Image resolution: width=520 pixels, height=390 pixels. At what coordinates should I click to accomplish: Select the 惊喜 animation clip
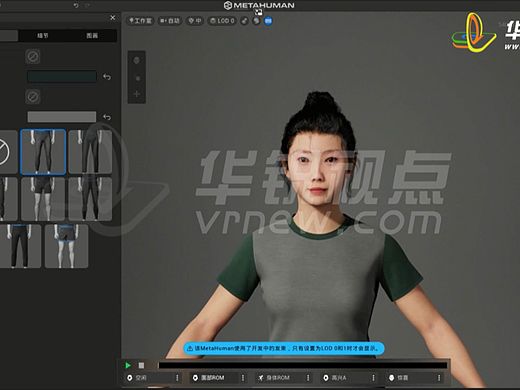tap(410, 378)
